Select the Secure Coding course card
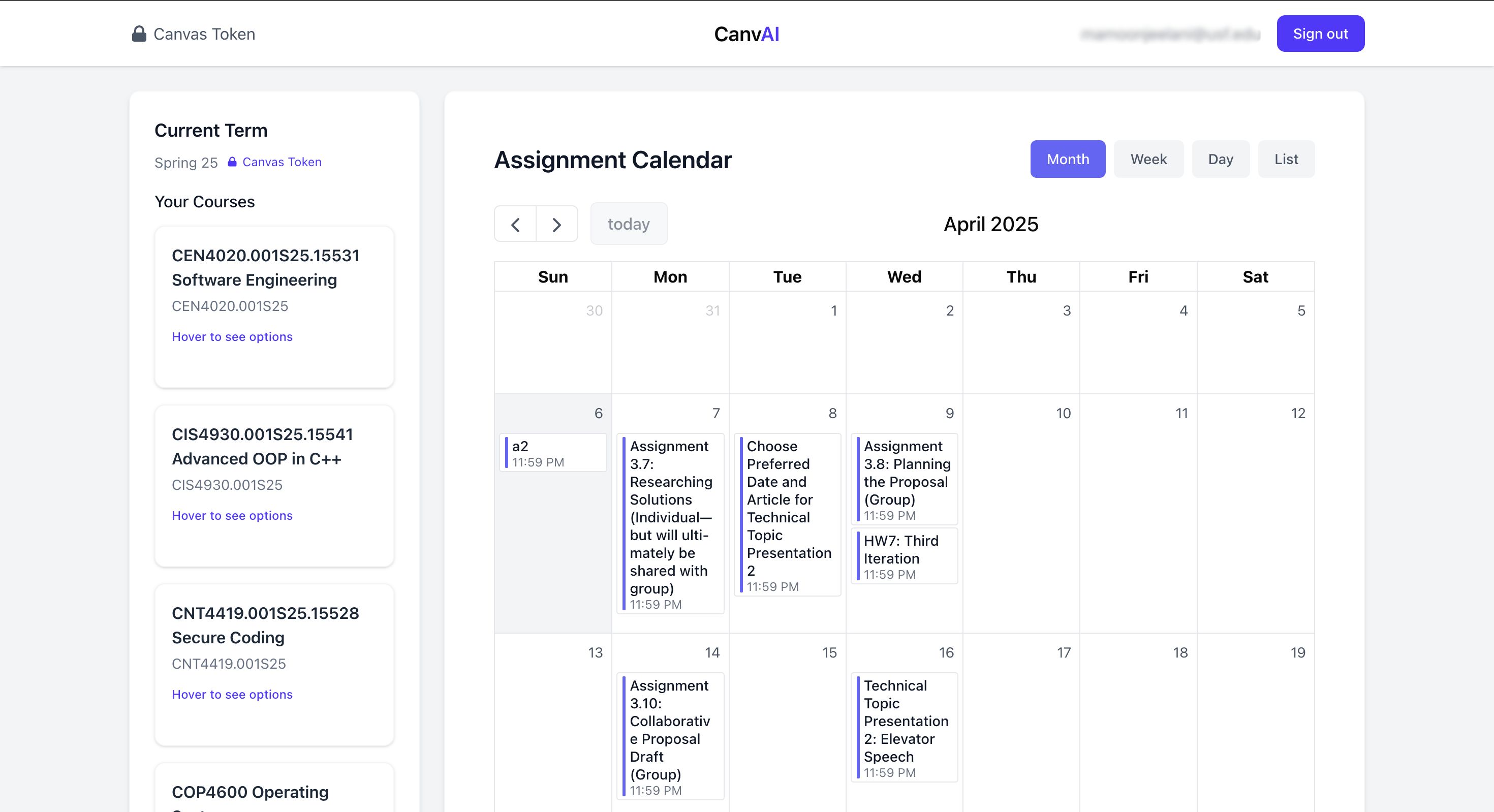 (x=274, y=665)
